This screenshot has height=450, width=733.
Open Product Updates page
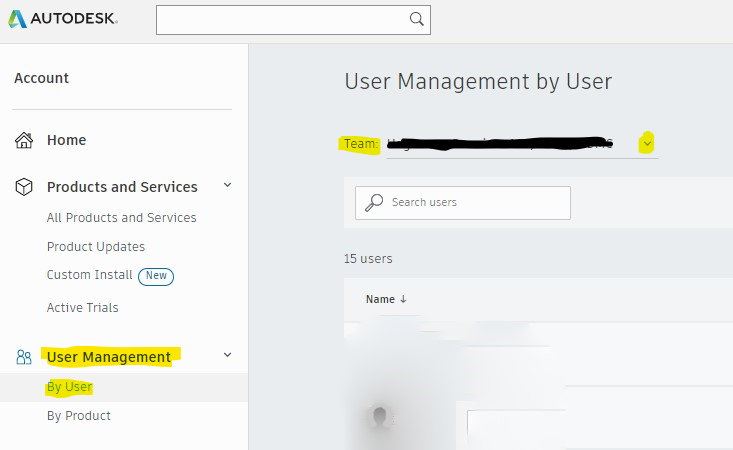coord(96,247)
